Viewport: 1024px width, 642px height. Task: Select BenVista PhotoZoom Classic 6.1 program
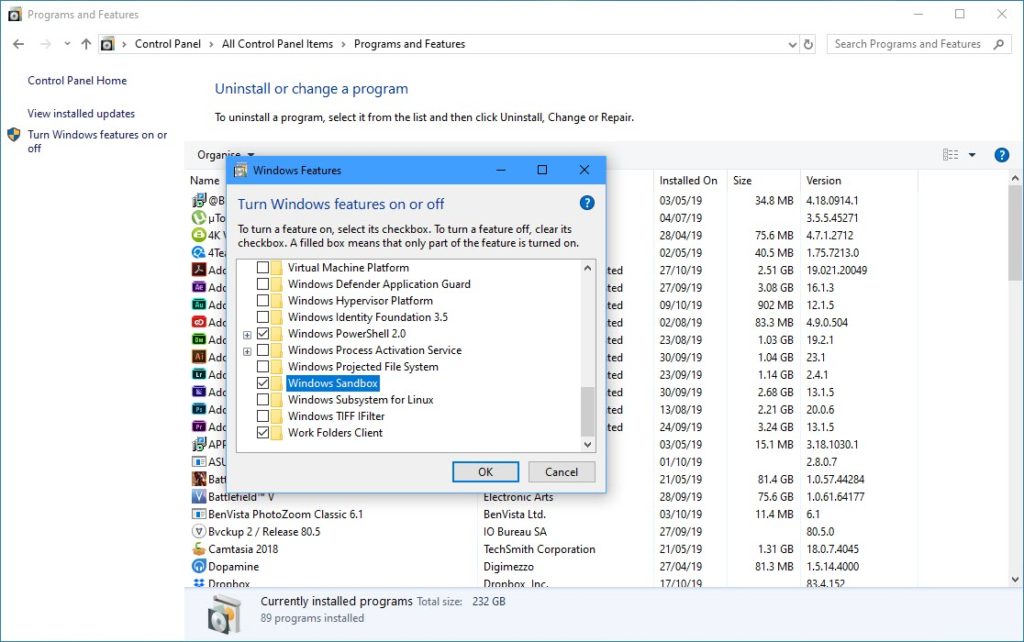pos(285,514)
